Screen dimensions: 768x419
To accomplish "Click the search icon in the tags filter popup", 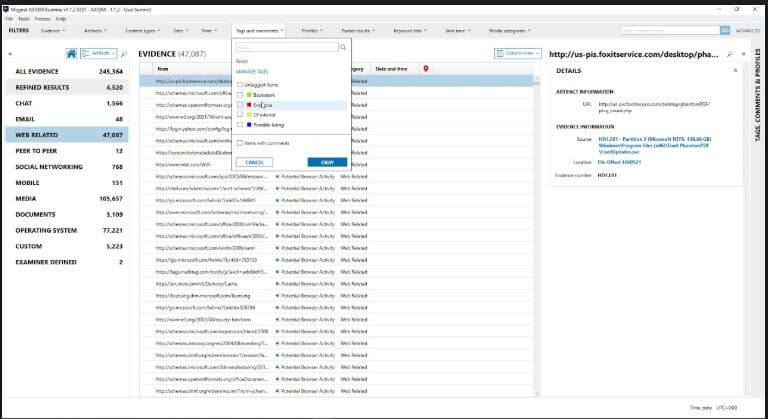I will [x=343, y=47].
